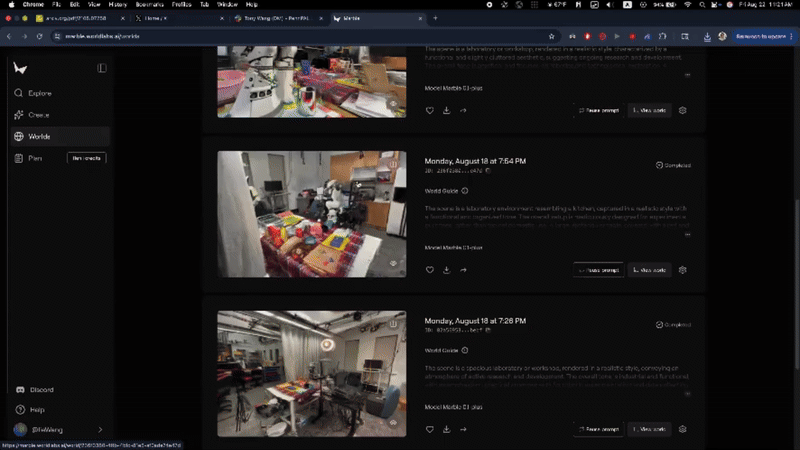Image resolution: width=800 pixels, height=450 pixels.
Task: Click Reuse prompt on 7:26 PM world
Action: pos(598,430)
